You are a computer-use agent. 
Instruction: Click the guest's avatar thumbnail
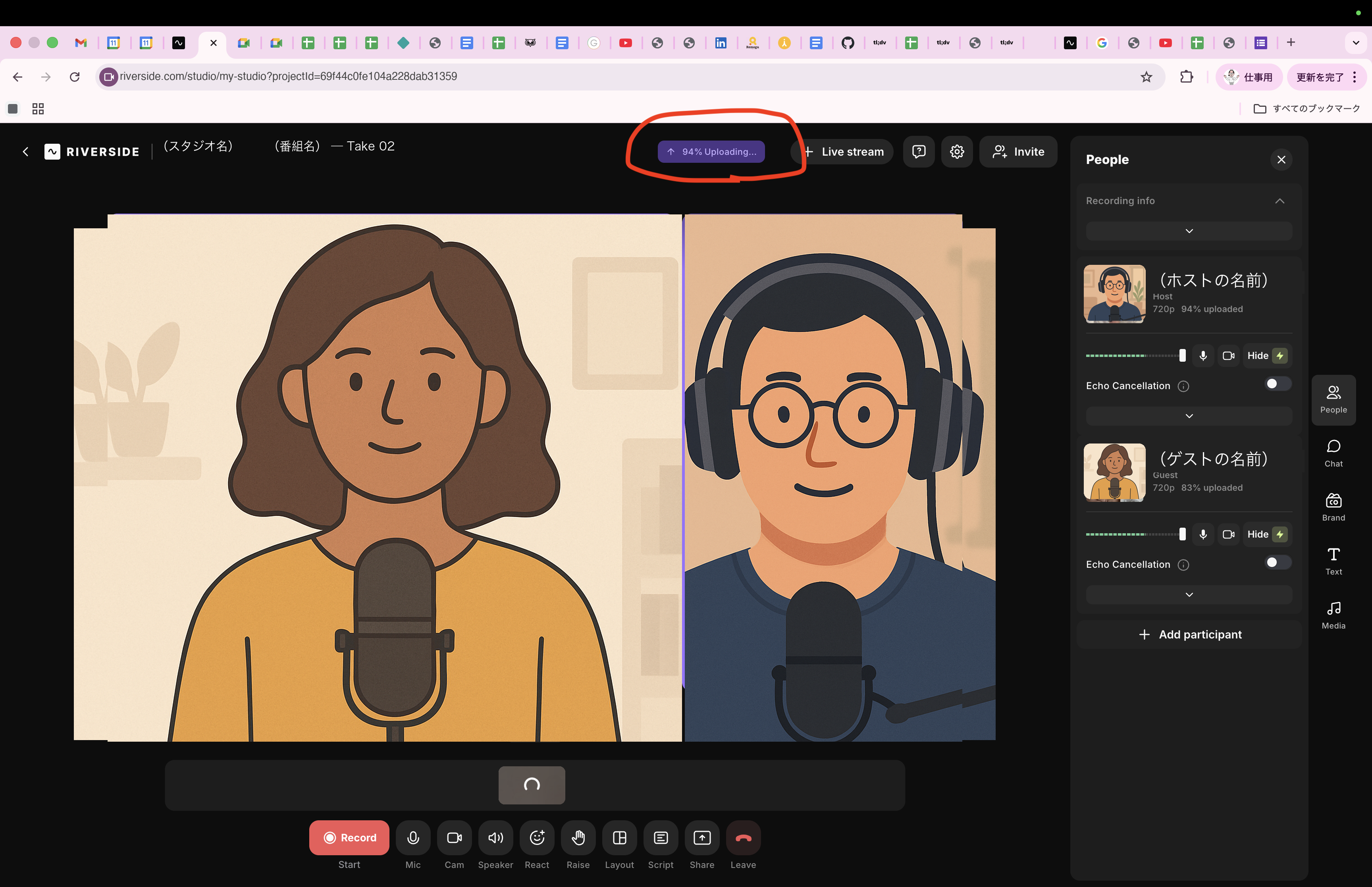pos(1114,472)
